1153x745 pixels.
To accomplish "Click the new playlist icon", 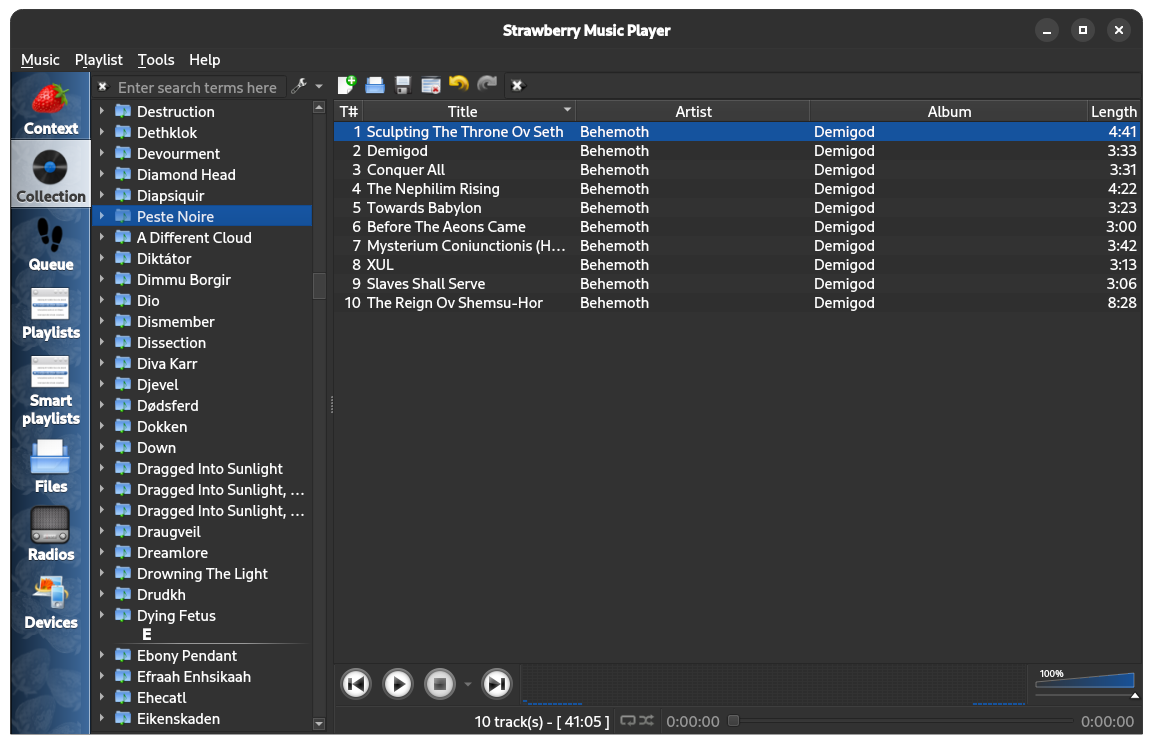I will (x=347, y=86).
